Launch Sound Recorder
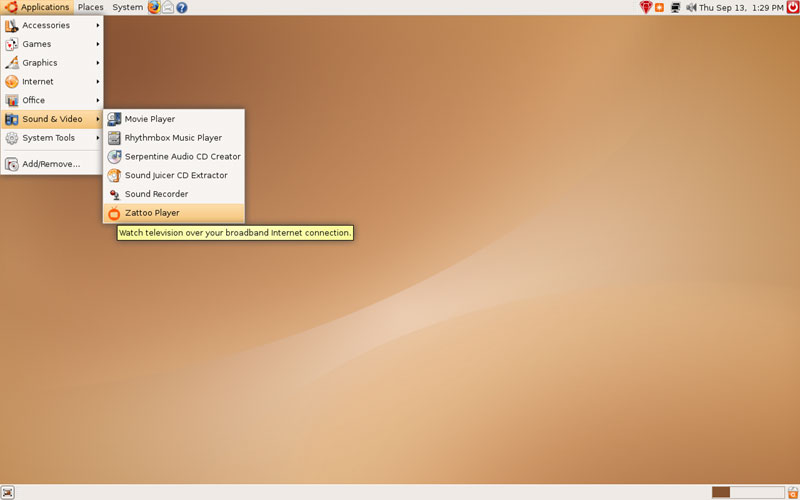 coord(173,194)
